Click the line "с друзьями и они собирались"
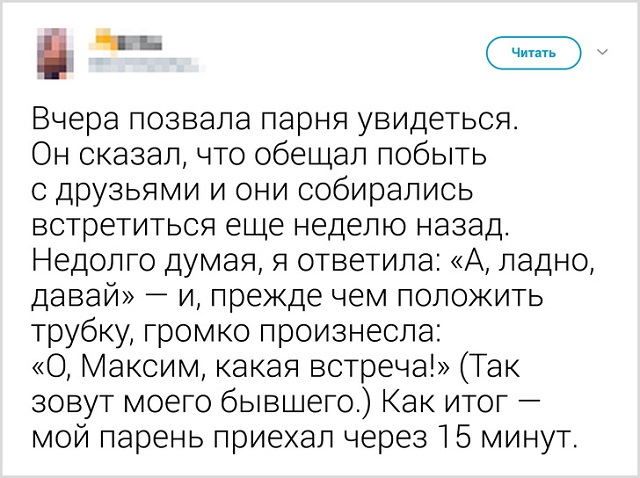This screenshot has width=640, height=478. point(253,190)
